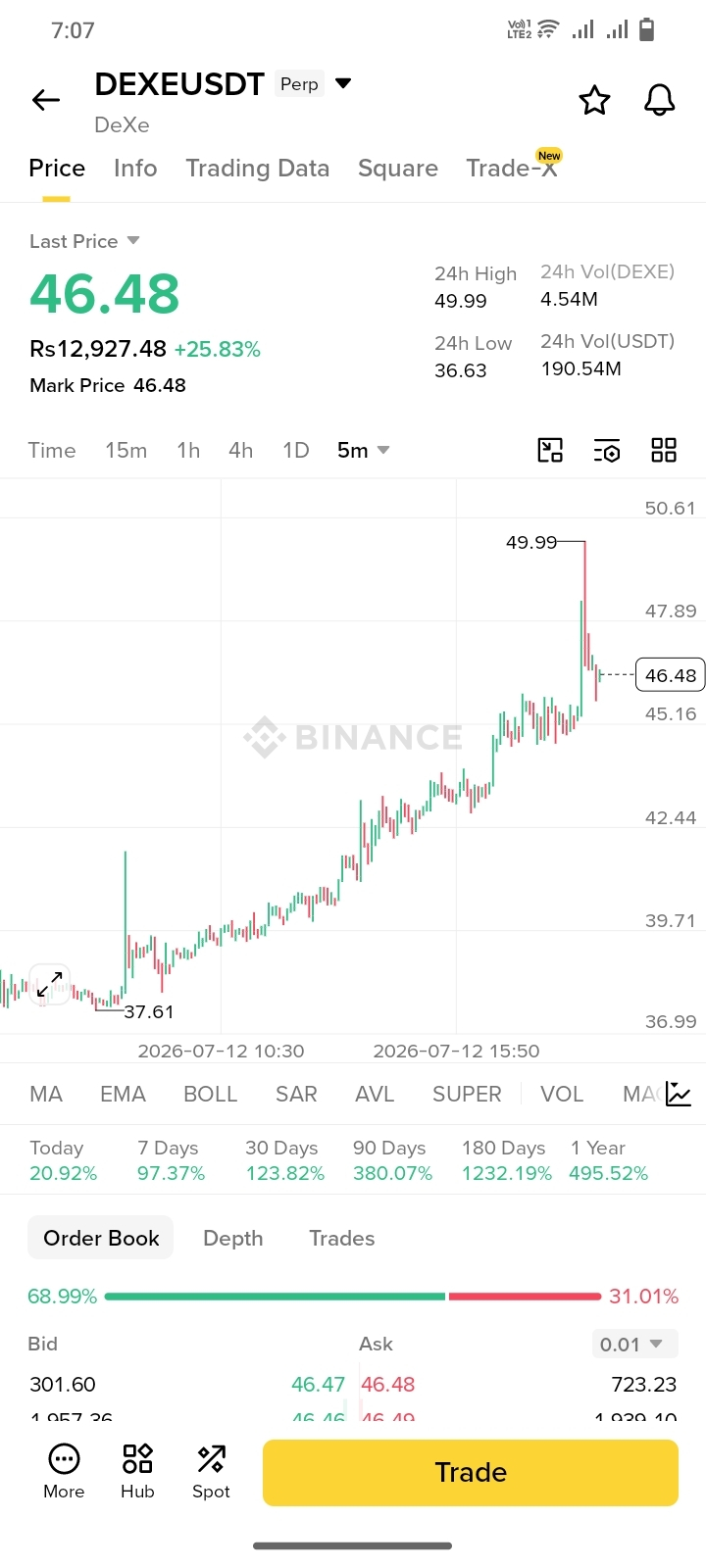This screenshot has width=706, height=1568.
Task: Open the Square tab
Action: click(x=398, y=169)
